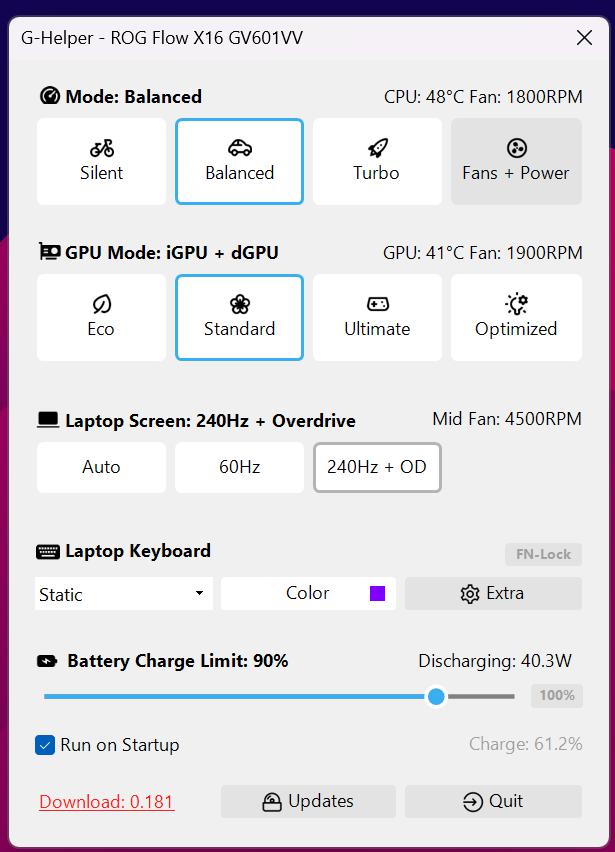Select Standard GPU mode
This screenshot has width=615, height=852.
239,317
